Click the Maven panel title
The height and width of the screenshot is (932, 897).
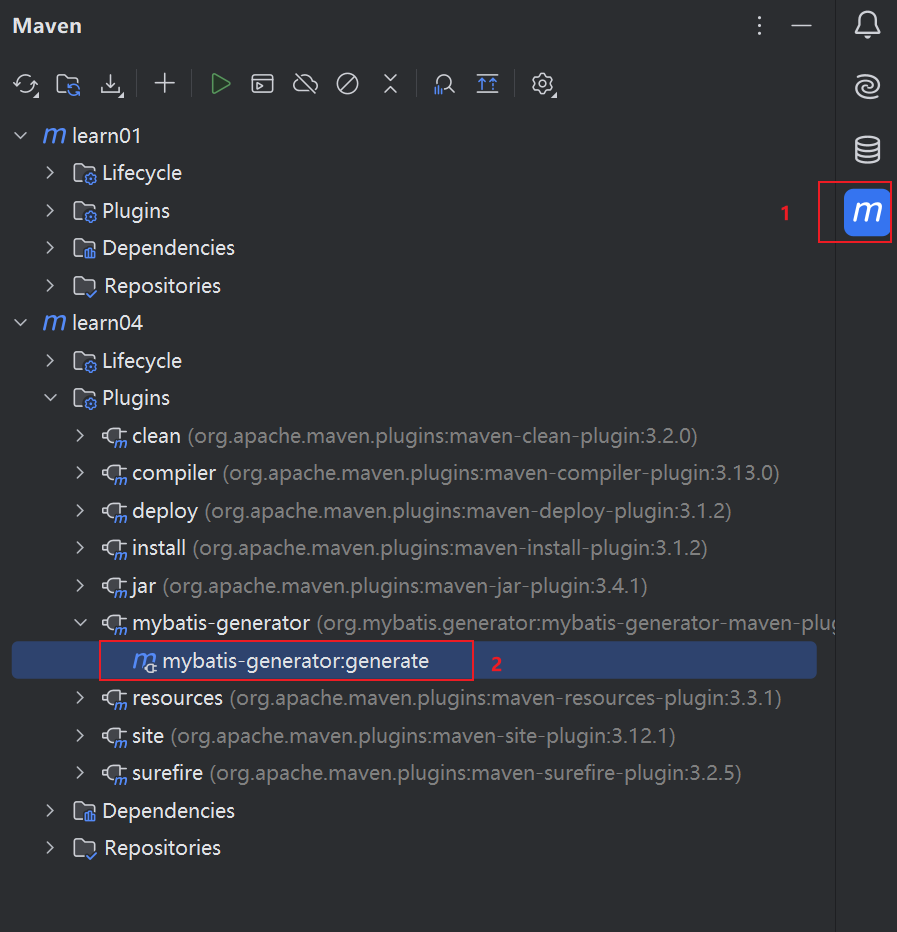[x=47, y=26]
